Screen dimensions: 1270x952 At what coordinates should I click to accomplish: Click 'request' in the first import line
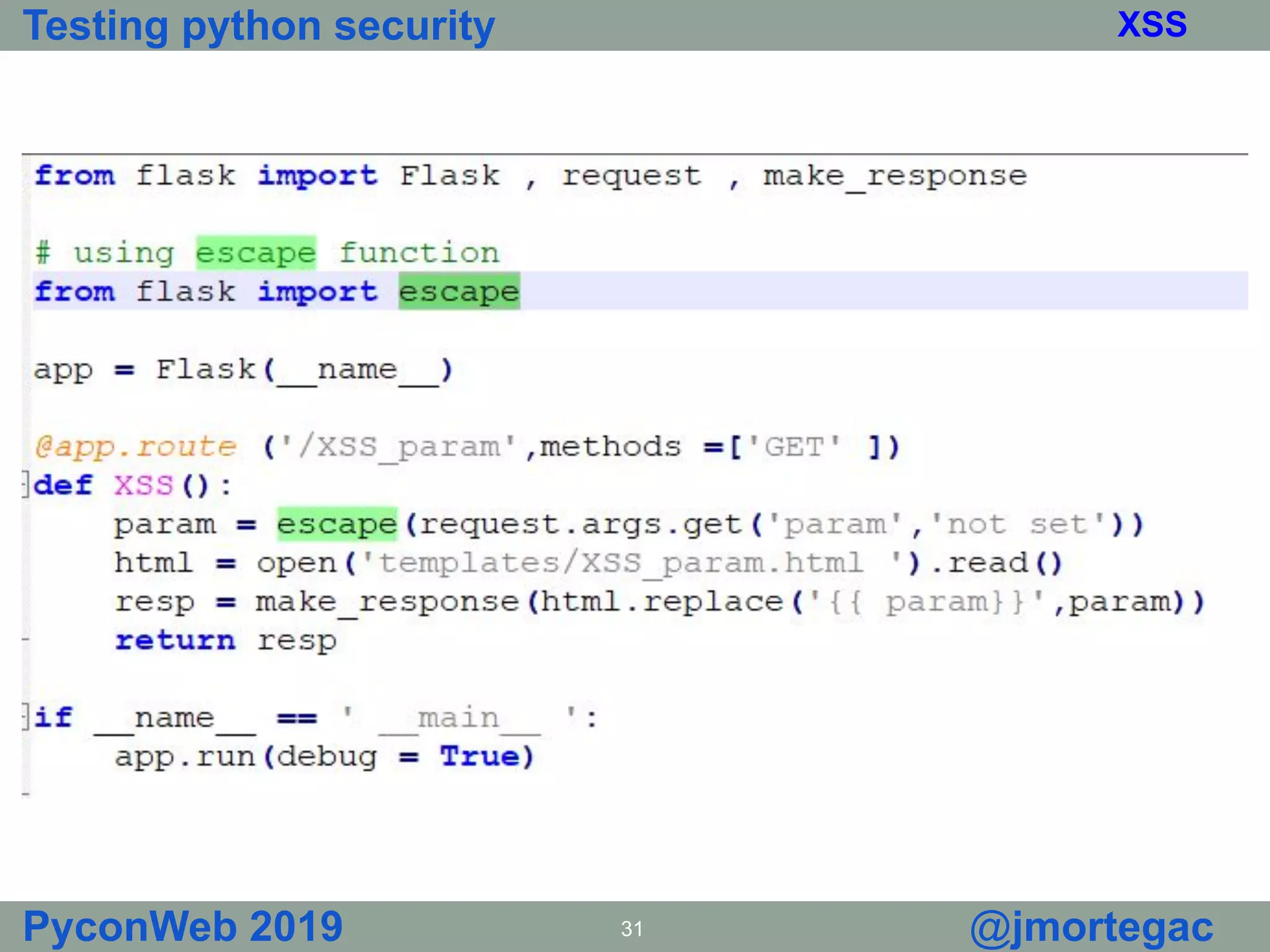(631, 177)
